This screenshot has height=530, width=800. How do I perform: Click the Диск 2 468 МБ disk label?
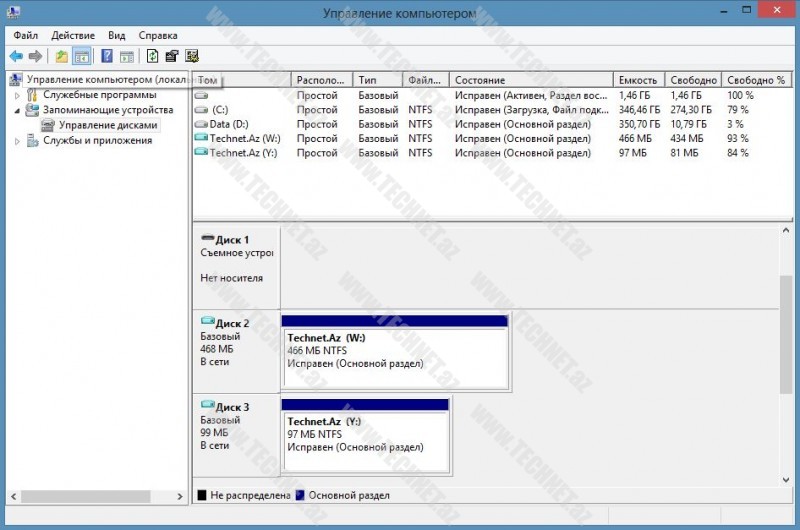(237, 351)
